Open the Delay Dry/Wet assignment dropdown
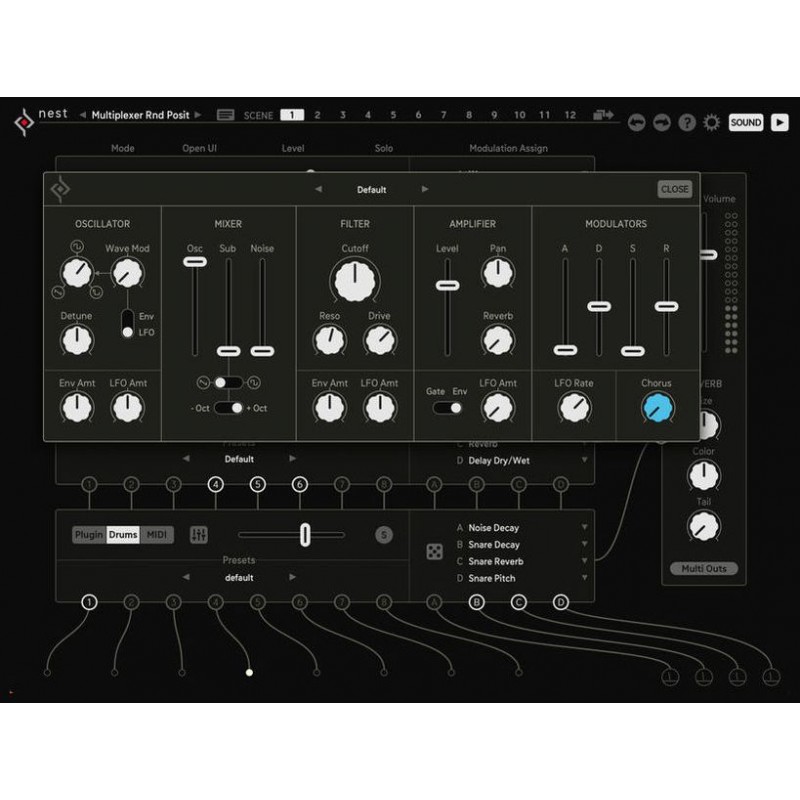 [584, 461]
